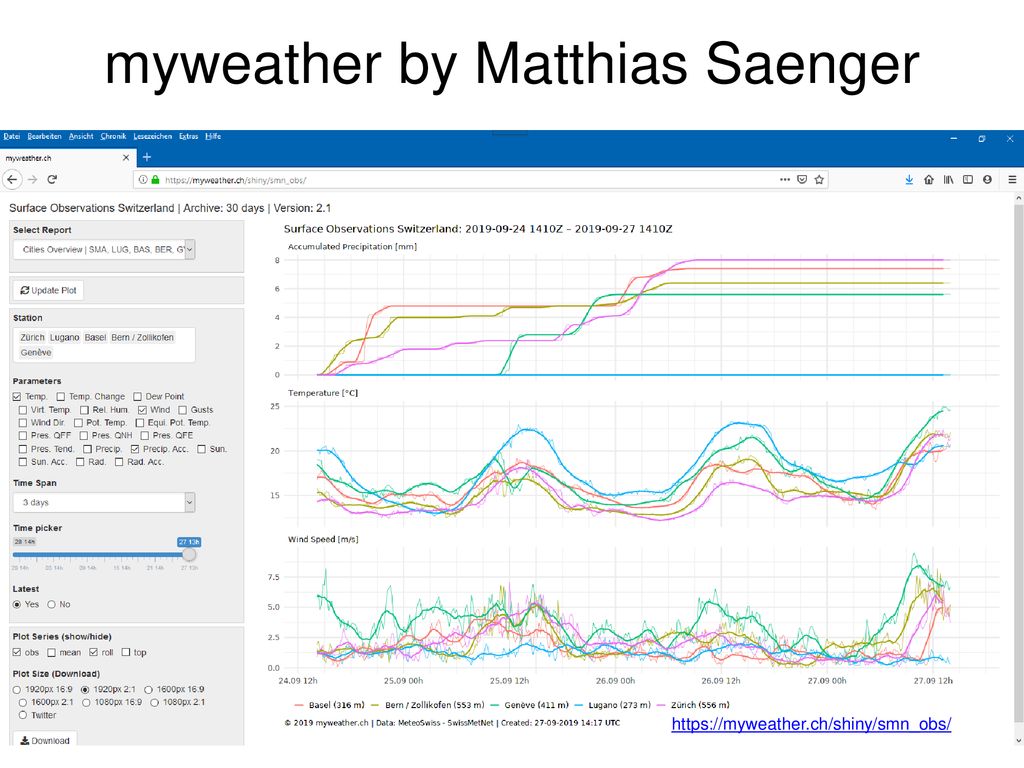The image size is (1024, 768).
Task: Open the hamburger application menu
Action: [1012, 180]
